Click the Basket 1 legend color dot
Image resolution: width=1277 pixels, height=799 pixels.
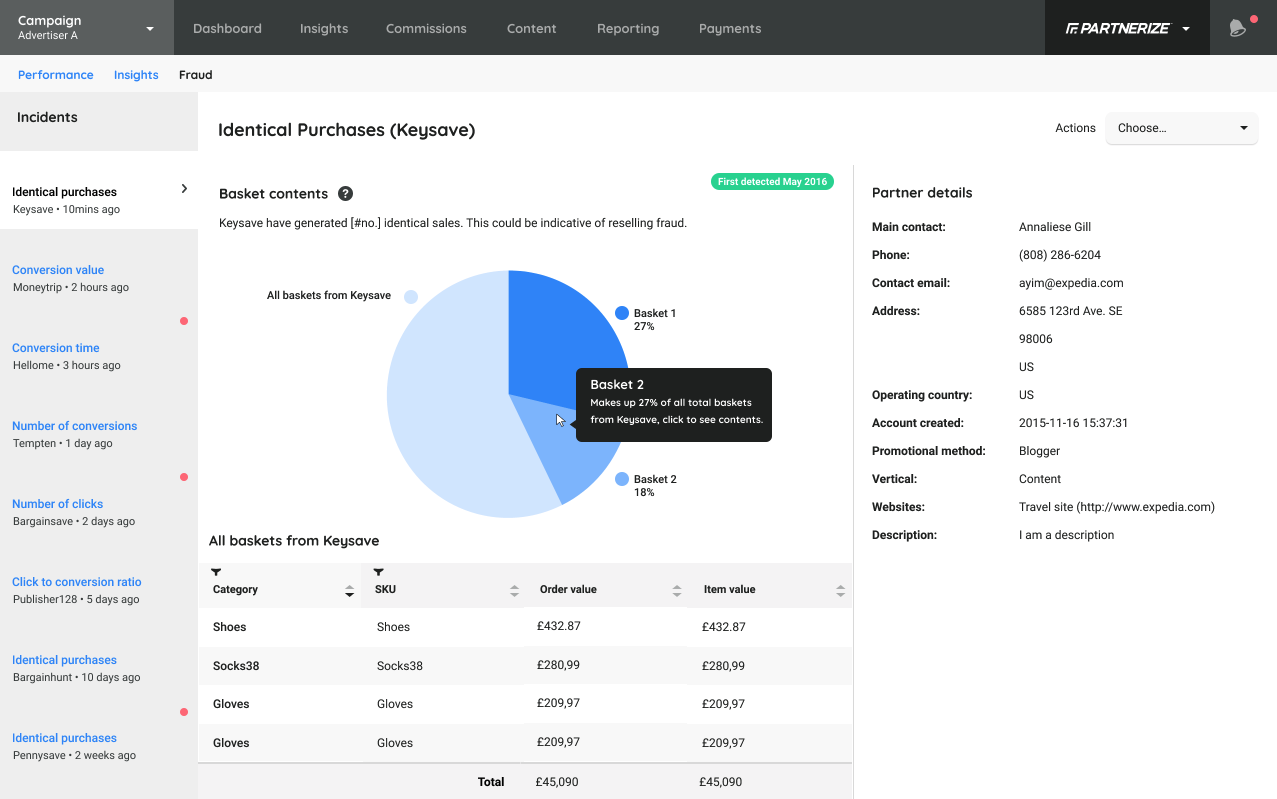coord(622,313)
